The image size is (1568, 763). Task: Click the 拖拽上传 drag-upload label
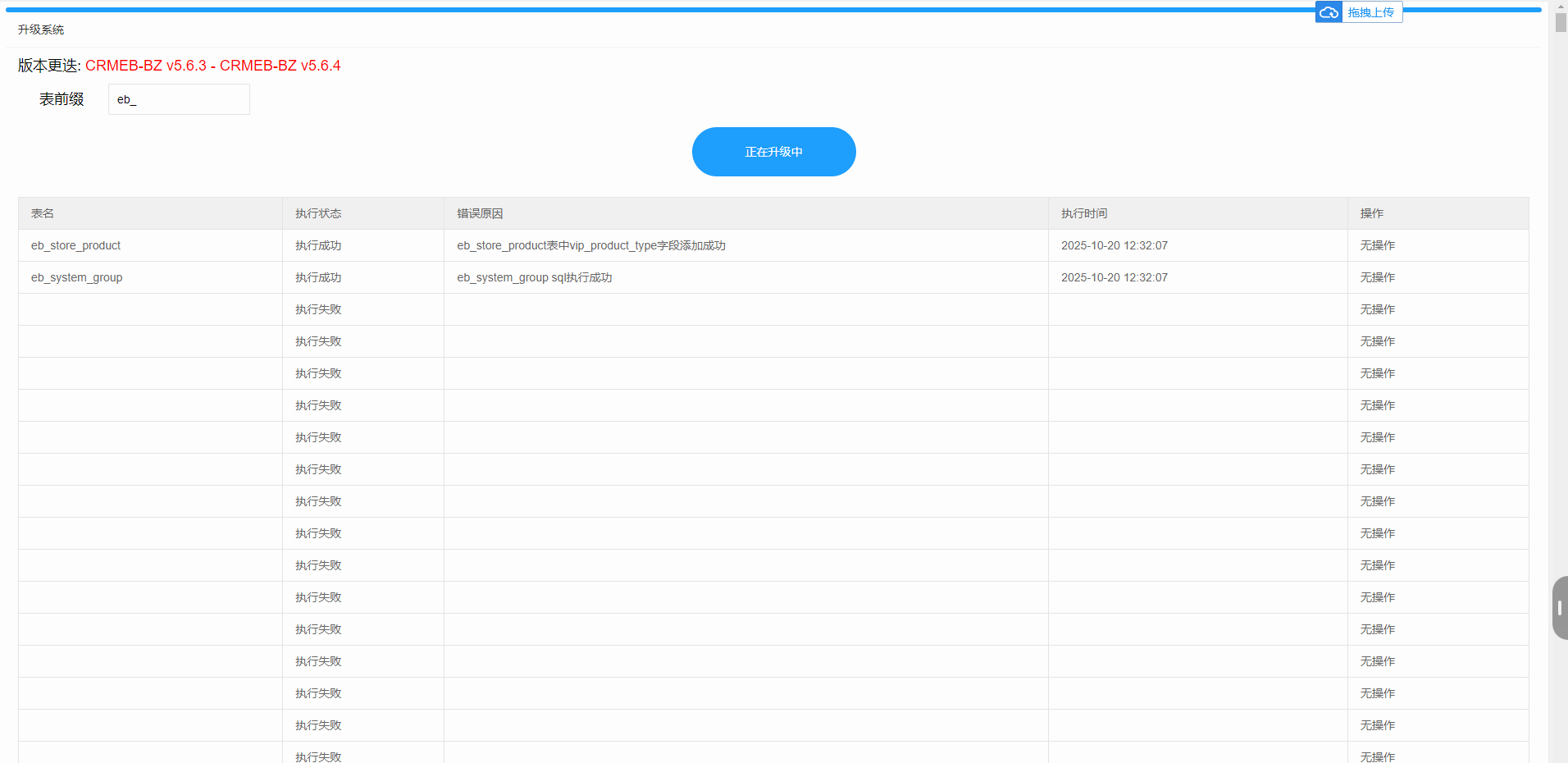coord(1371,12)
